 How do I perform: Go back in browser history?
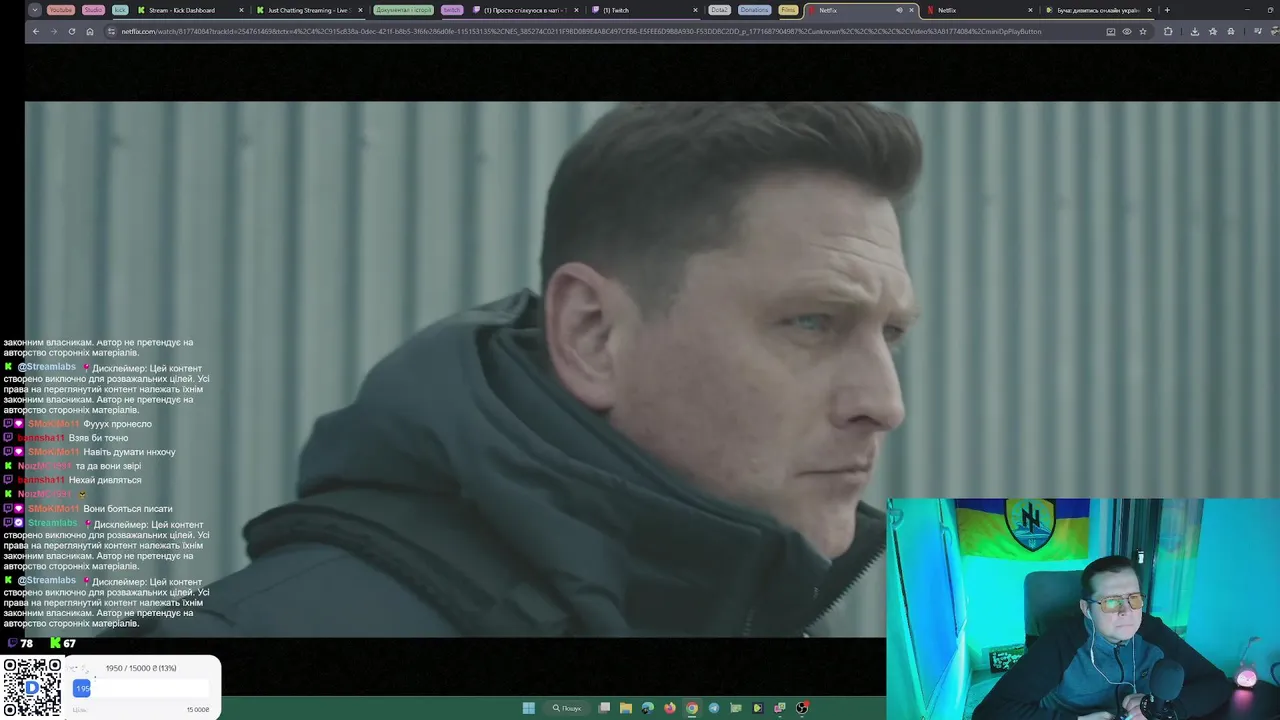36,31
